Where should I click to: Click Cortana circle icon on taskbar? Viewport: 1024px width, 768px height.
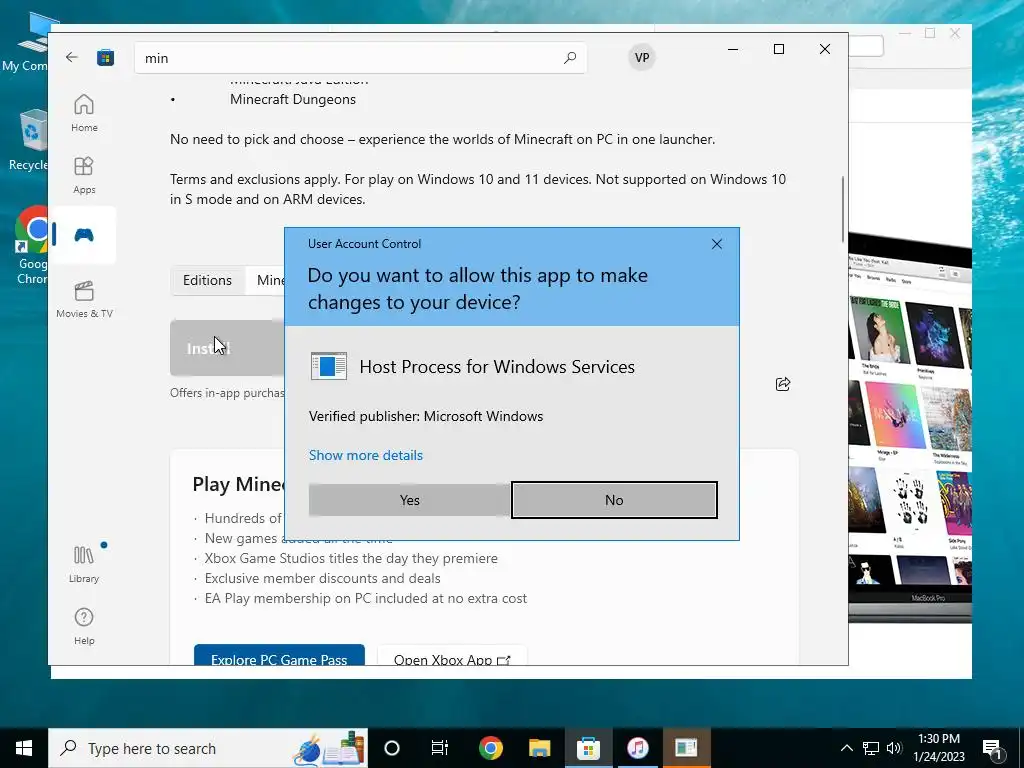tap(392, 748)
